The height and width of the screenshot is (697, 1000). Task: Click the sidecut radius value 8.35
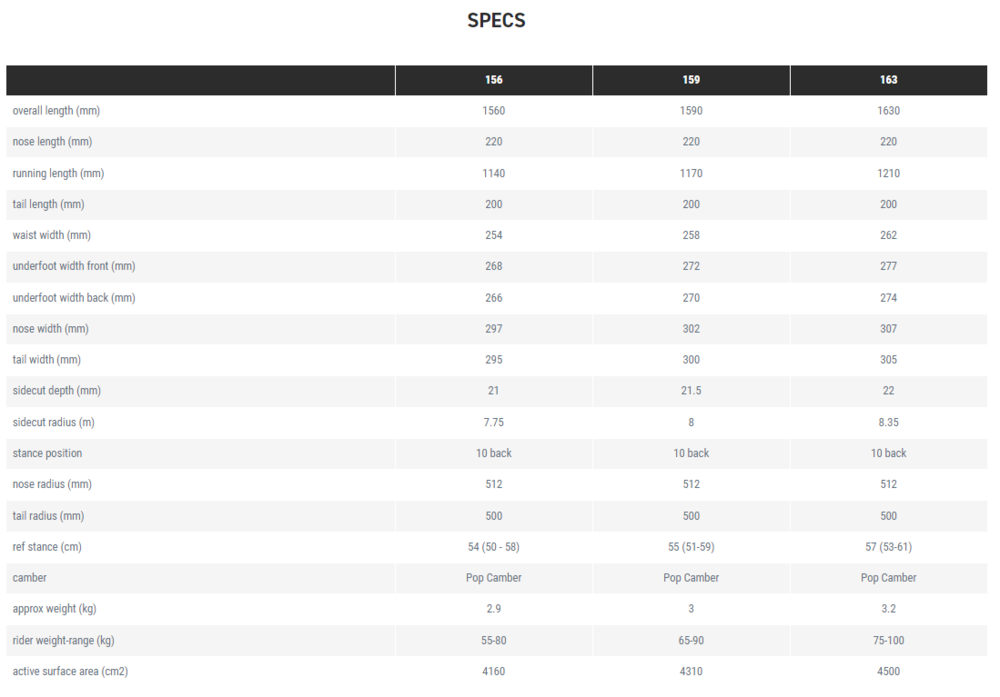889,422
